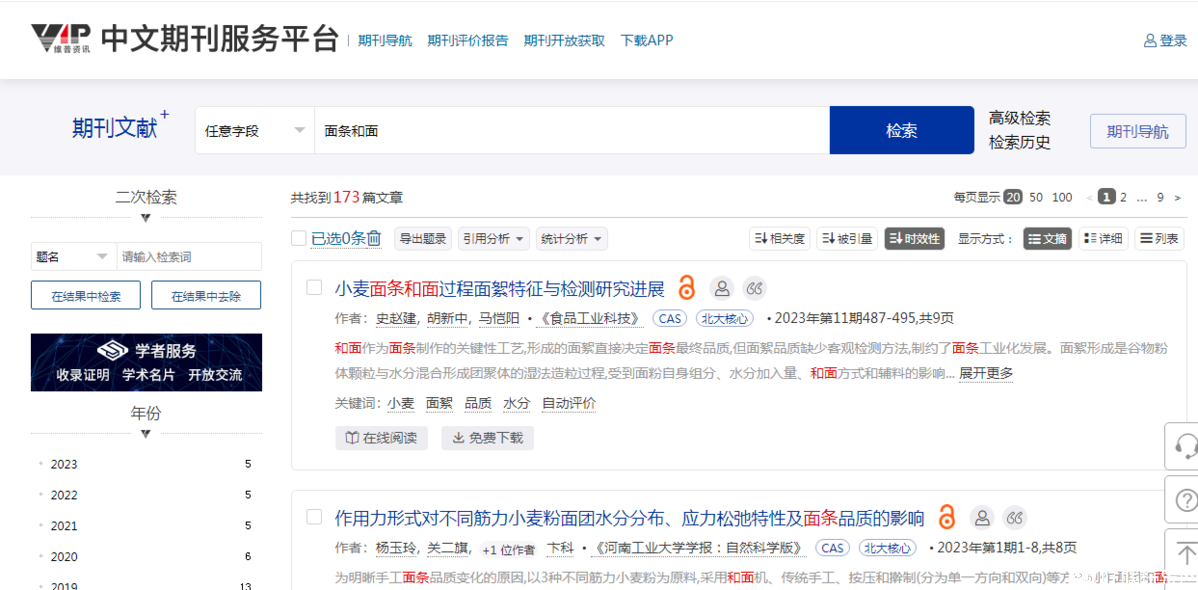Click 在结果中检索 button
The height and width of the screenshot is (590, 1198).
pyautogui.click(x=86, y=295)
